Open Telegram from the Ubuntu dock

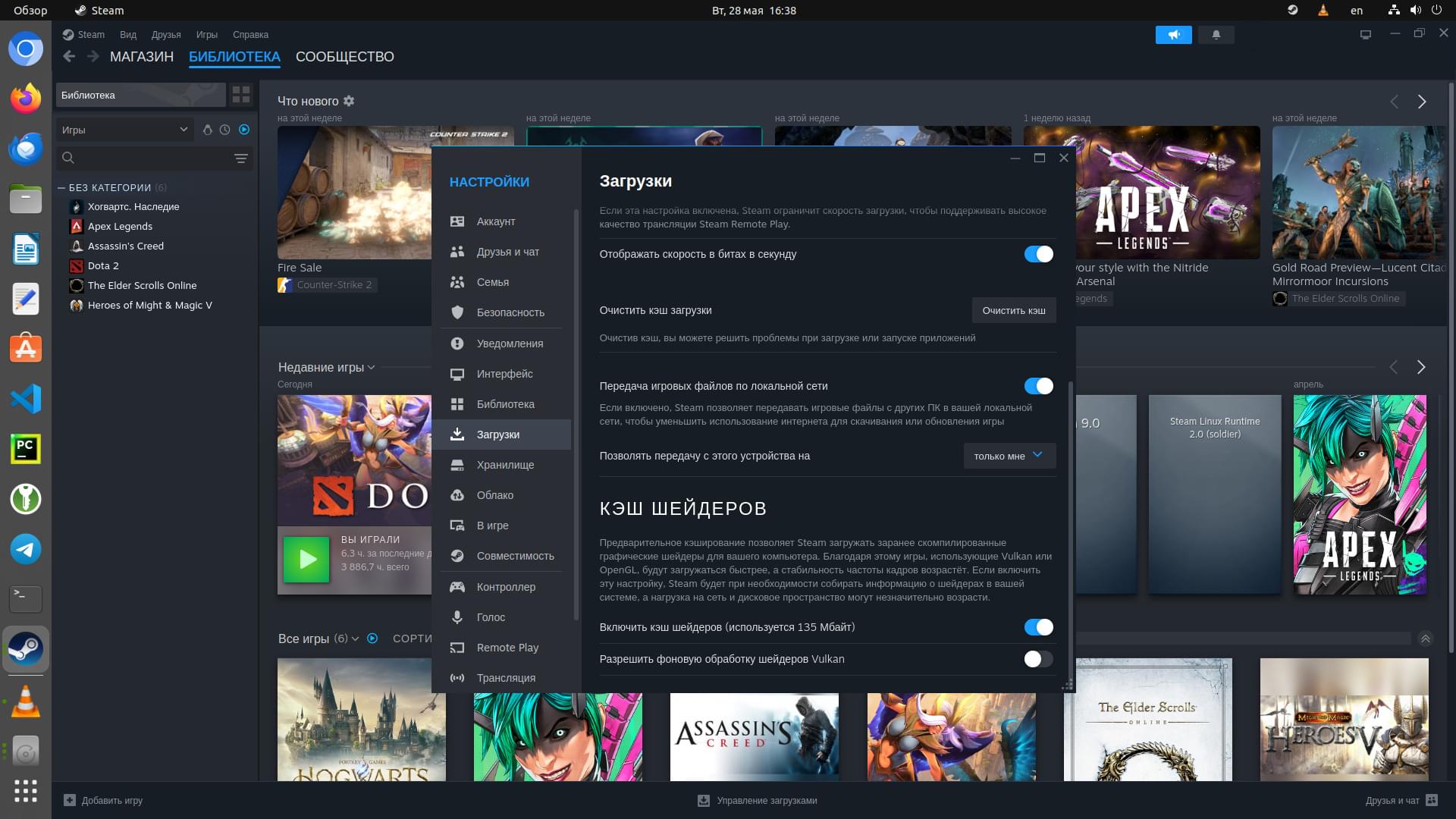pyautogui.click(x=26, y=549)
